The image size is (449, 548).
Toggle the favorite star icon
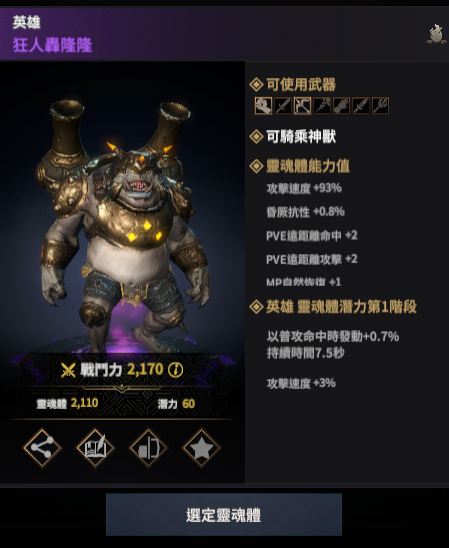[202, 448]
